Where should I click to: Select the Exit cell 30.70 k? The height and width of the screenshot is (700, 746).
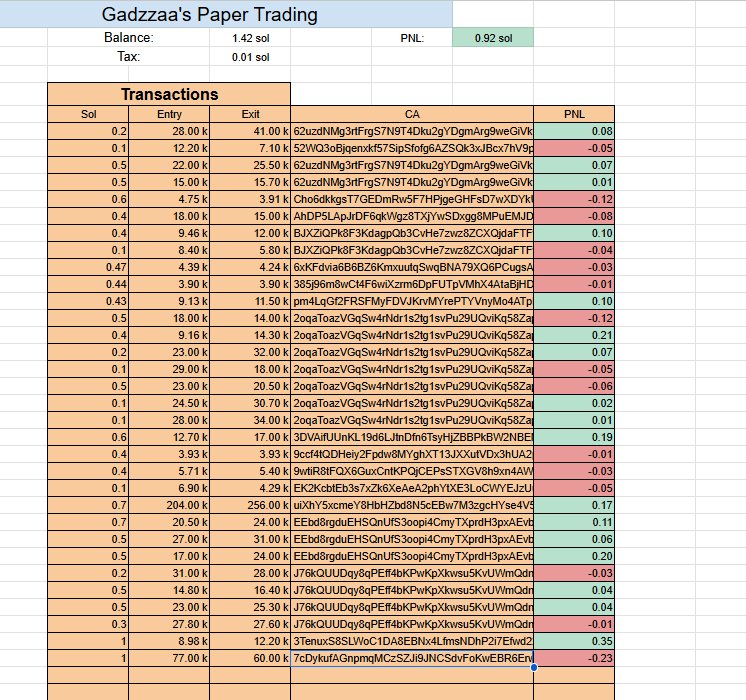(250, 404)
